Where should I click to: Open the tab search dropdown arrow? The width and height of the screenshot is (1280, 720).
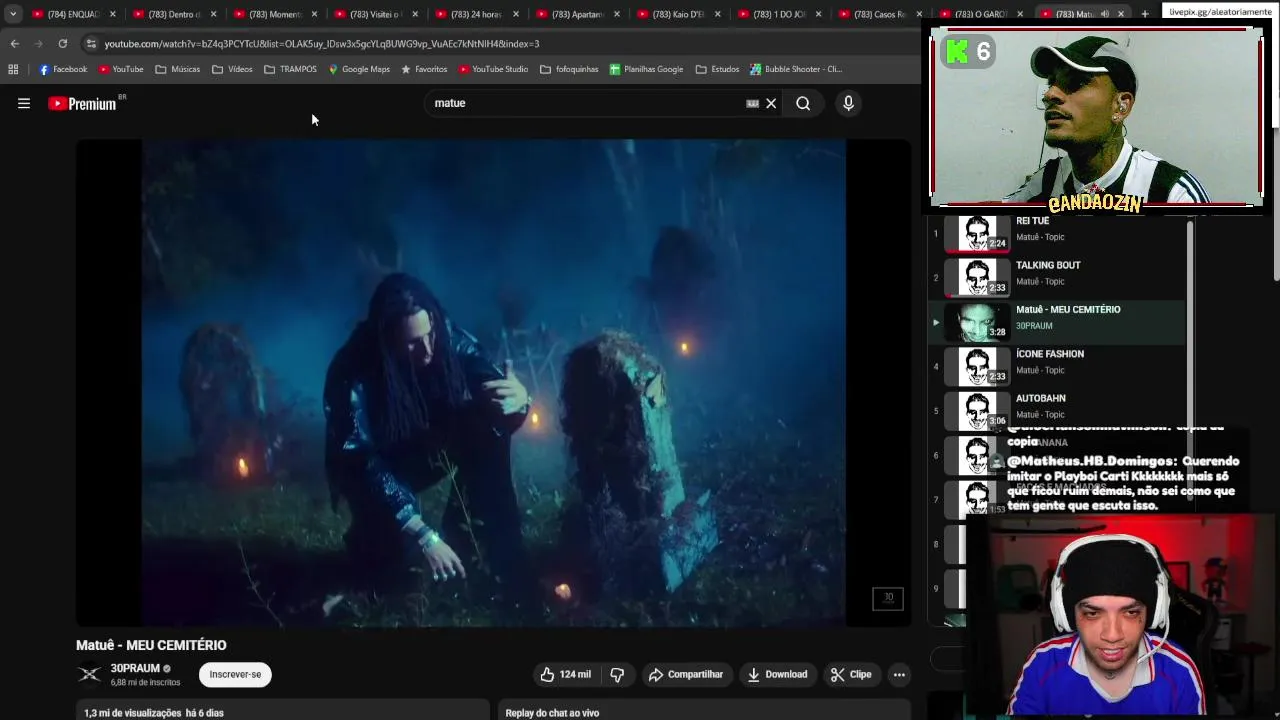[12, 14]
